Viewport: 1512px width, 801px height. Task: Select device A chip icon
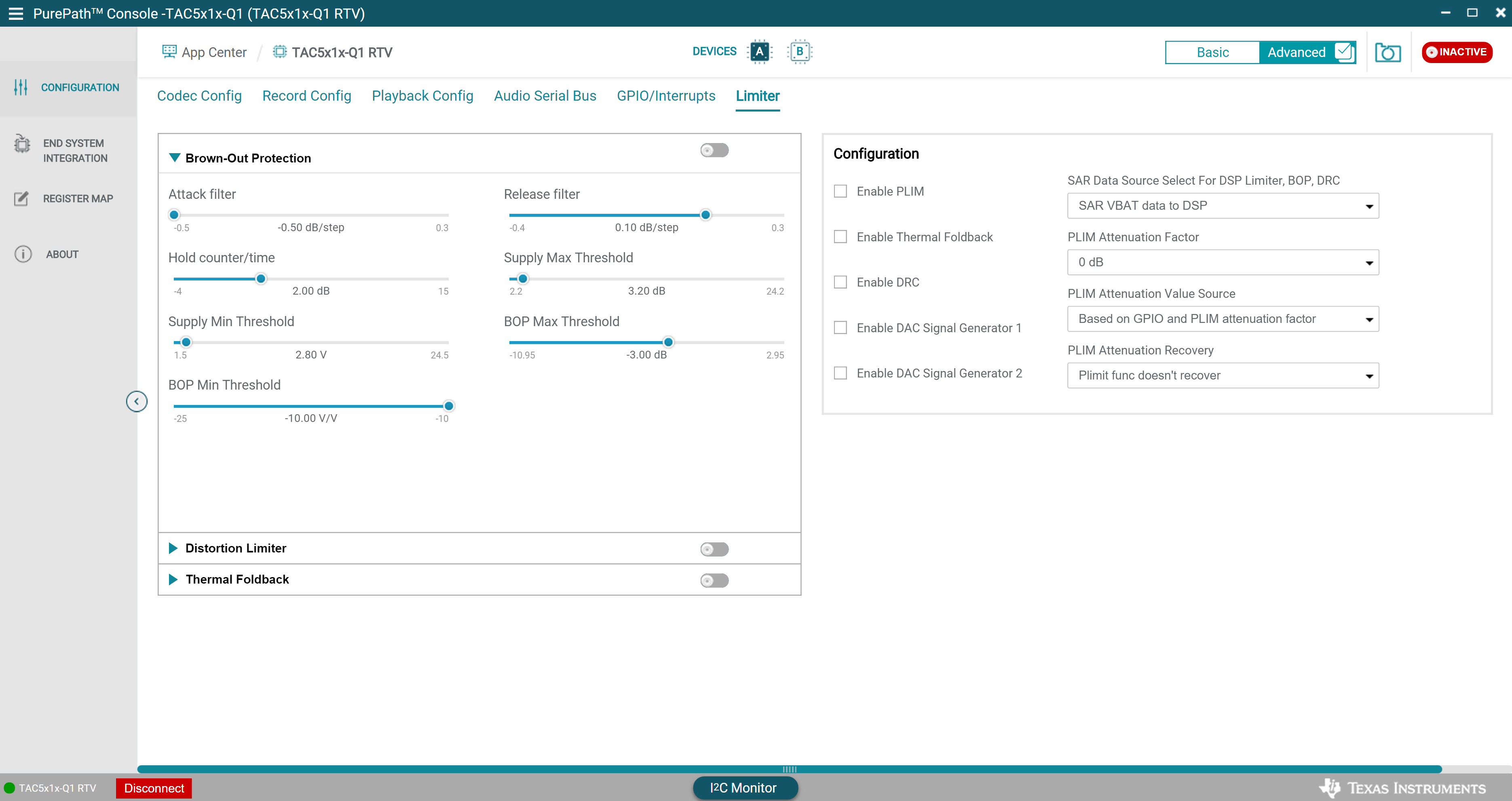click(760, 52)
